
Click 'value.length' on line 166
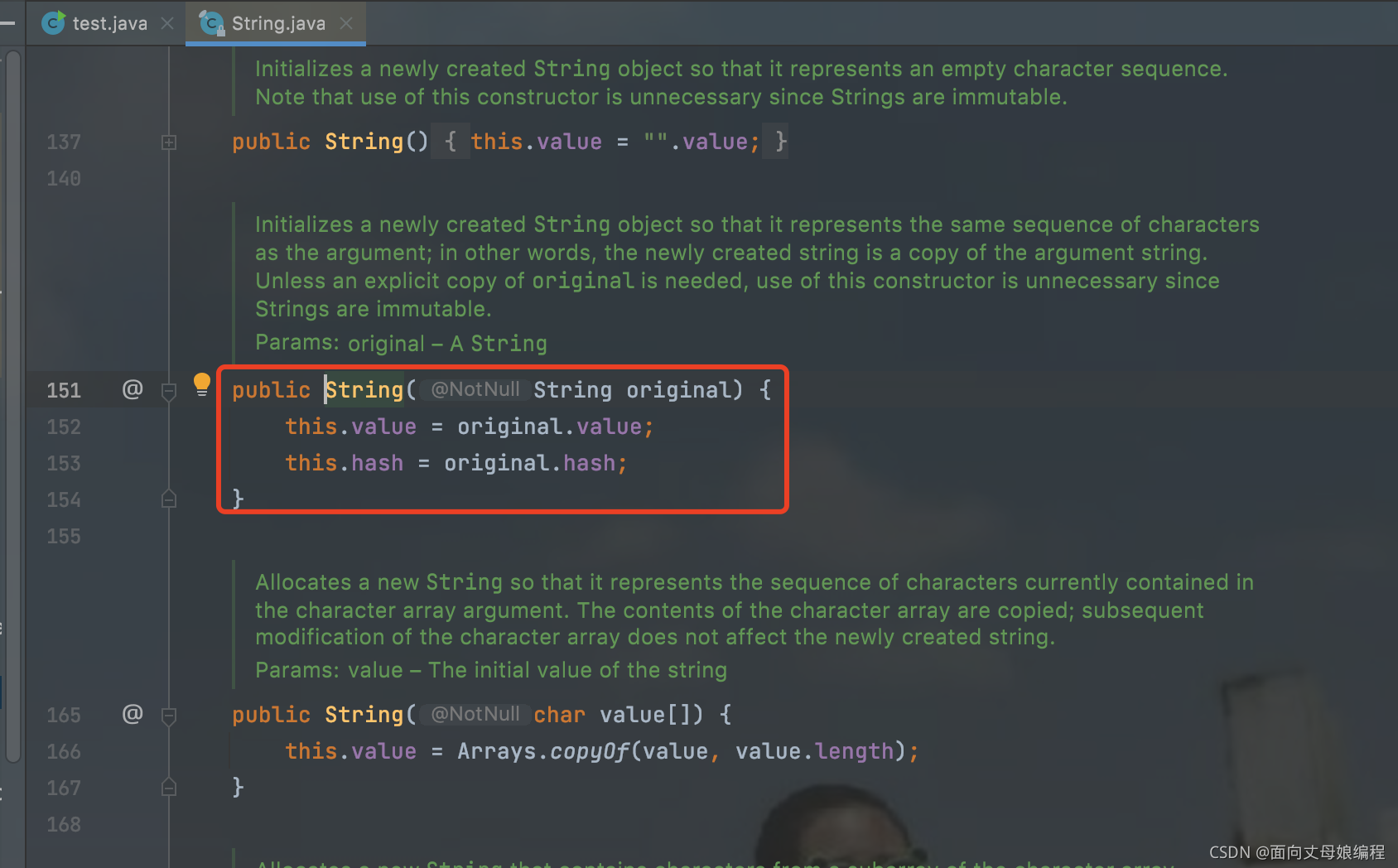(x=815, y=751)
